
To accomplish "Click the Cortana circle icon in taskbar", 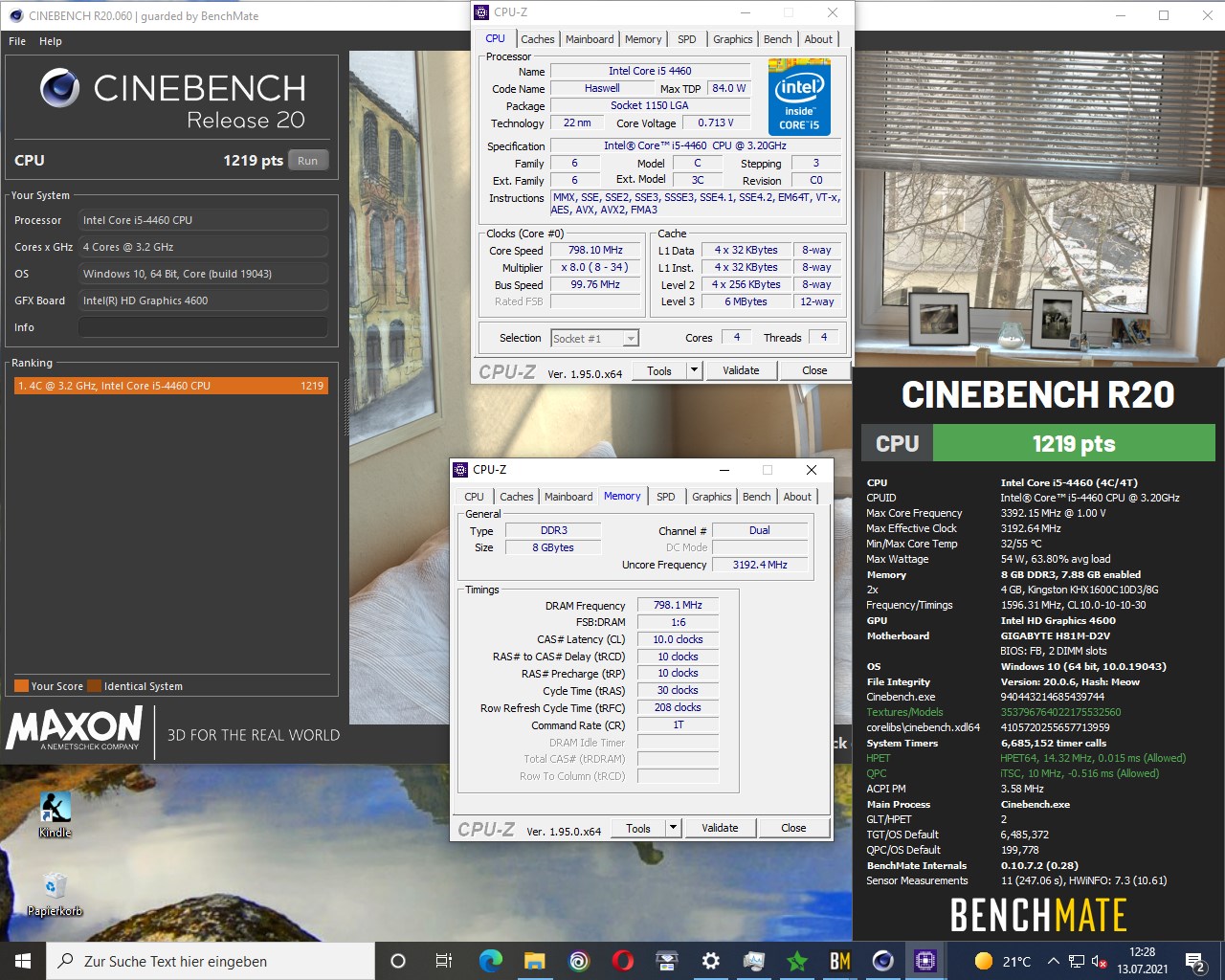I will tap(398, 961).
